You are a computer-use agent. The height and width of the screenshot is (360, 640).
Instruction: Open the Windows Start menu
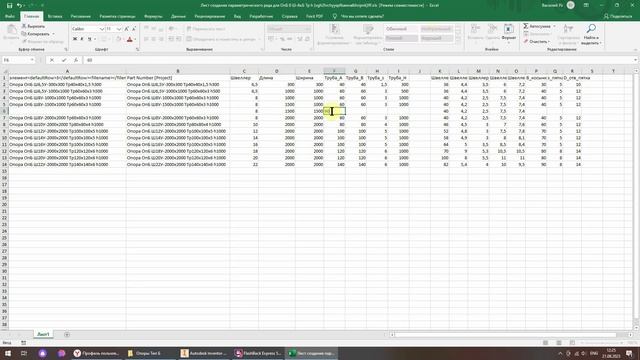coord(7,353)
